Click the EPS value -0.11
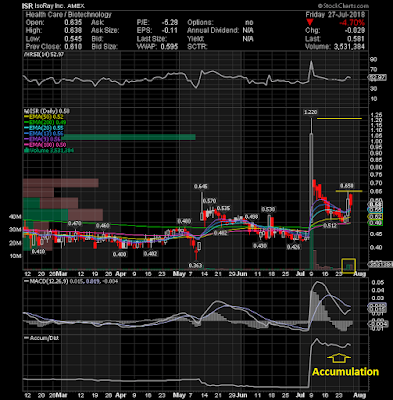Viewport: 393px width, 400px height. point(170,30)
